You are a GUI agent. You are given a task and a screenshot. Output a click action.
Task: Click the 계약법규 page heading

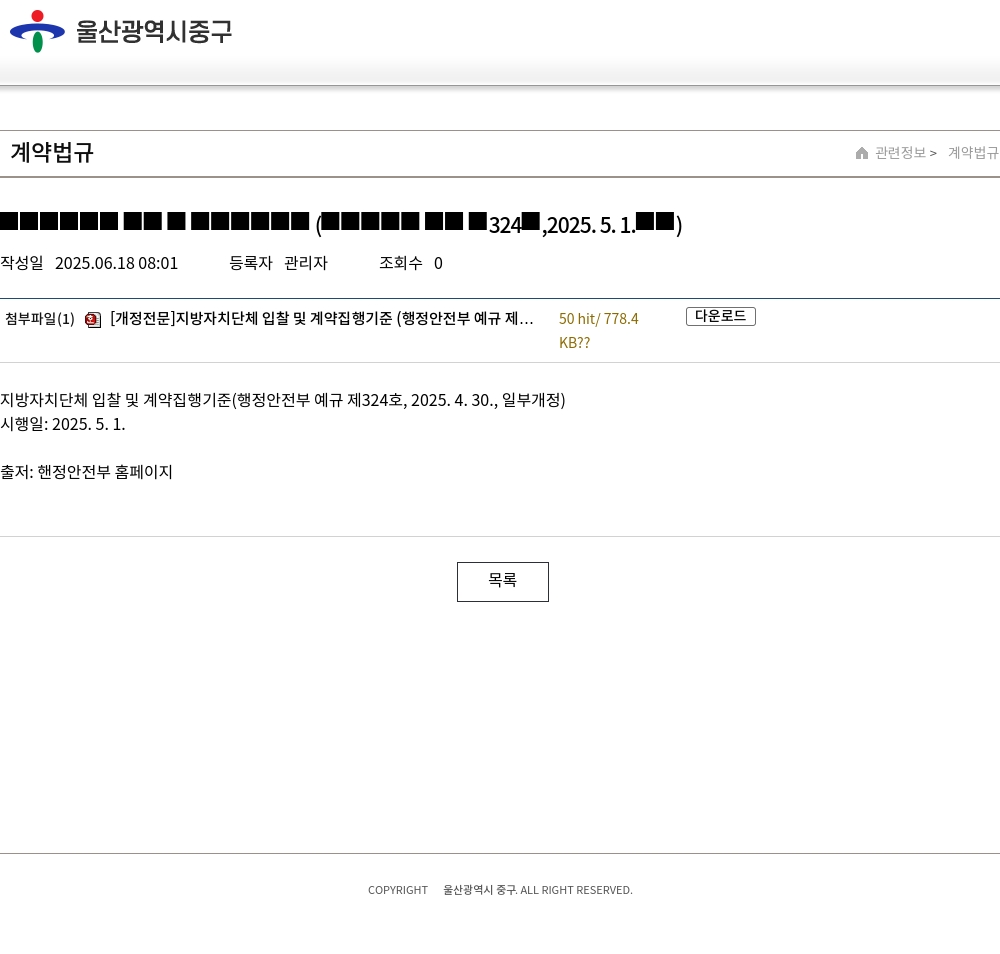point(52,153)
